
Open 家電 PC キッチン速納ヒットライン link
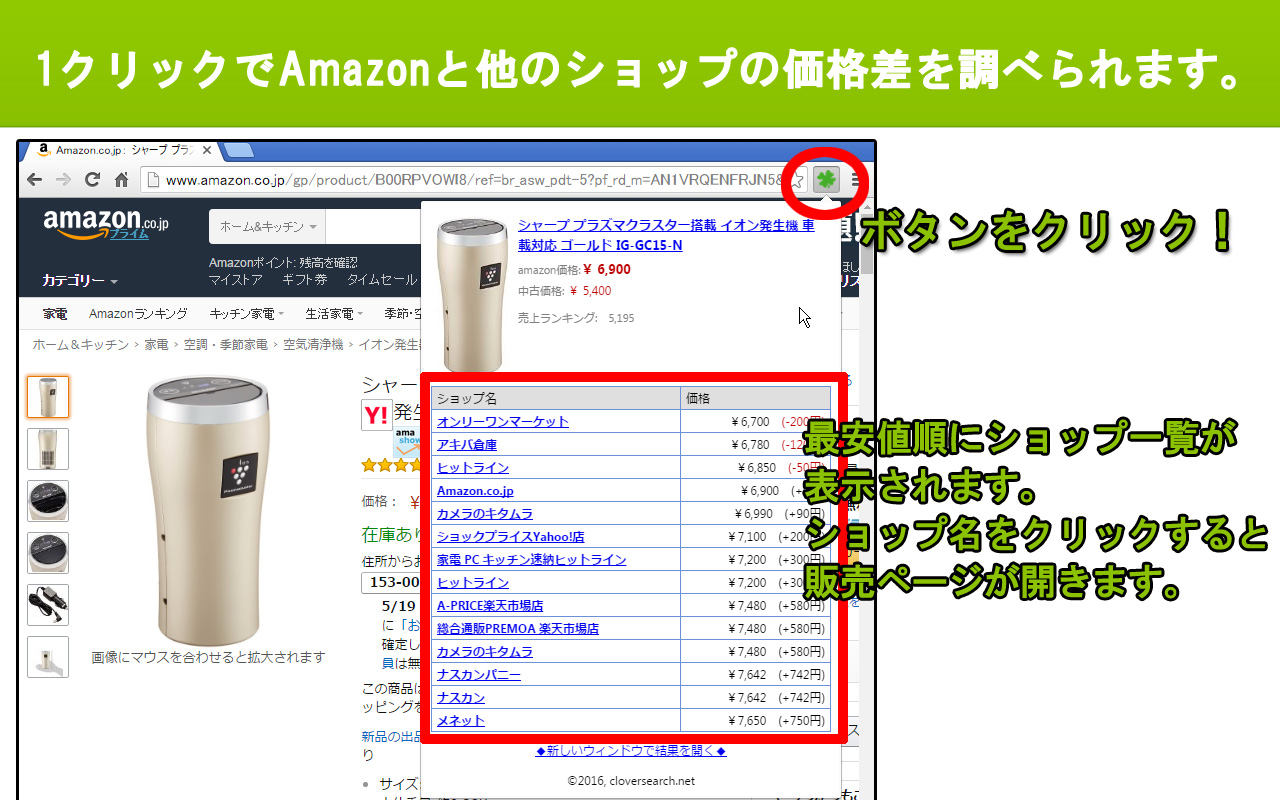(532, 560)
